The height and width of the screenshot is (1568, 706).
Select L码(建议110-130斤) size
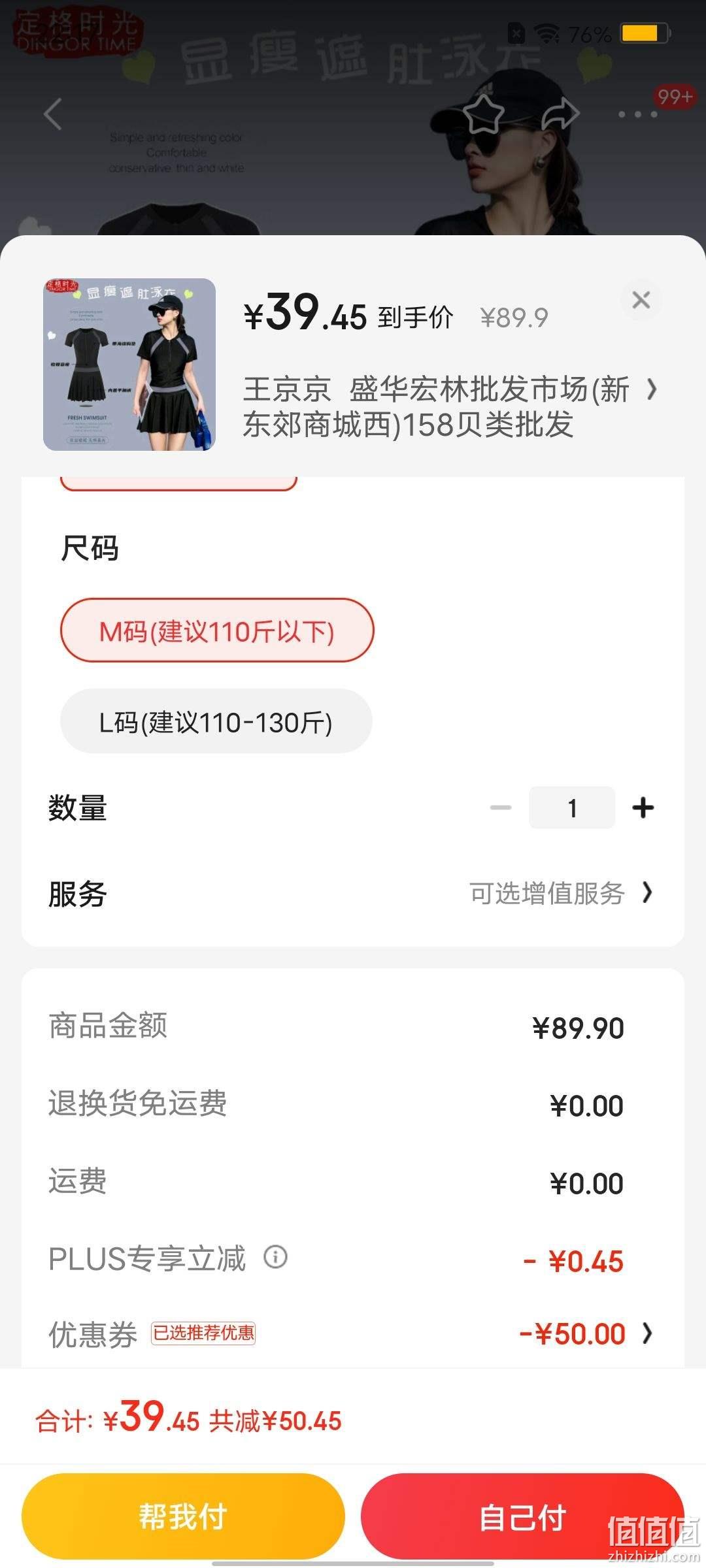coord(216,721)
